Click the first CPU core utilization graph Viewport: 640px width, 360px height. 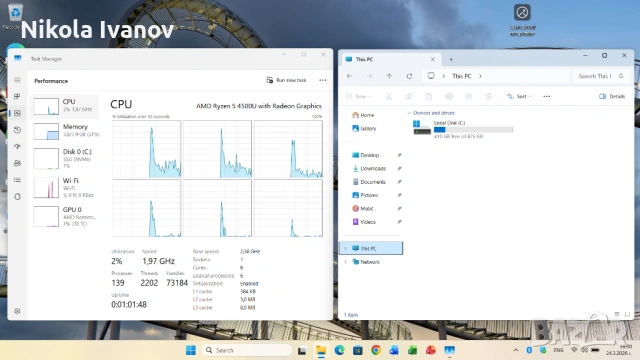147,149
